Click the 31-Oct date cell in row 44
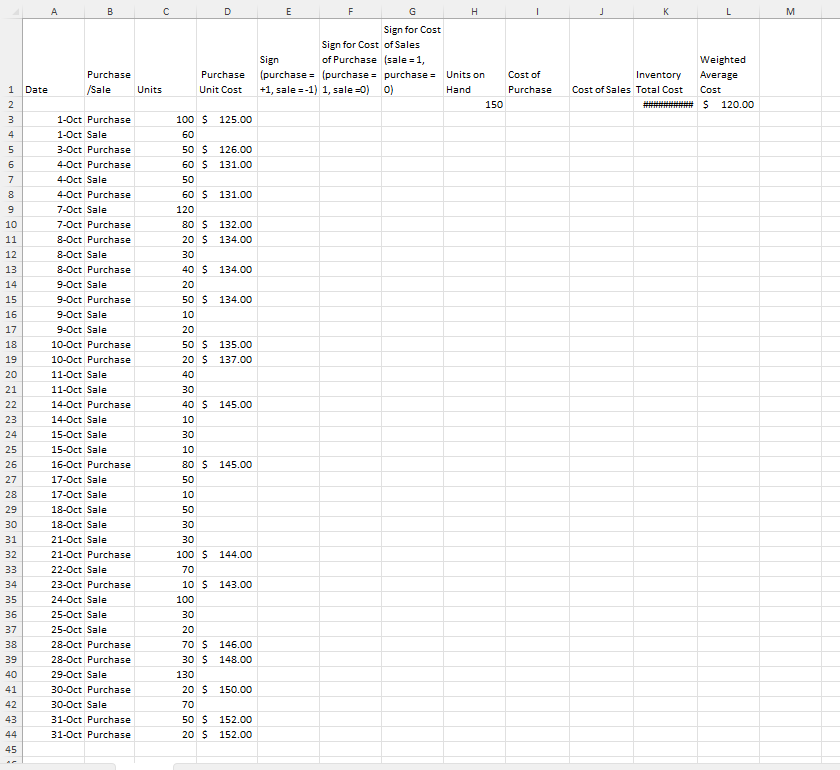840x770 pixels. (x=54, y=734)
